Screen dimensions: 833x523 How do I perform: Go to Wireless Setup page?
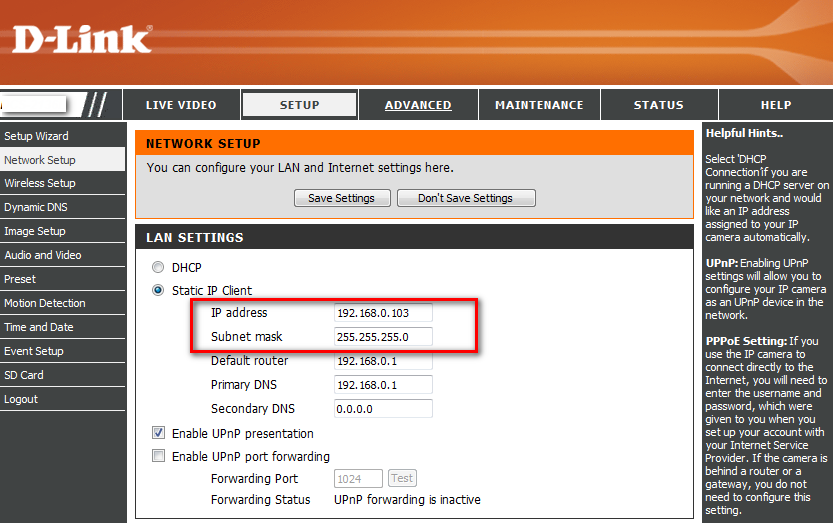(x=40, y=184)
